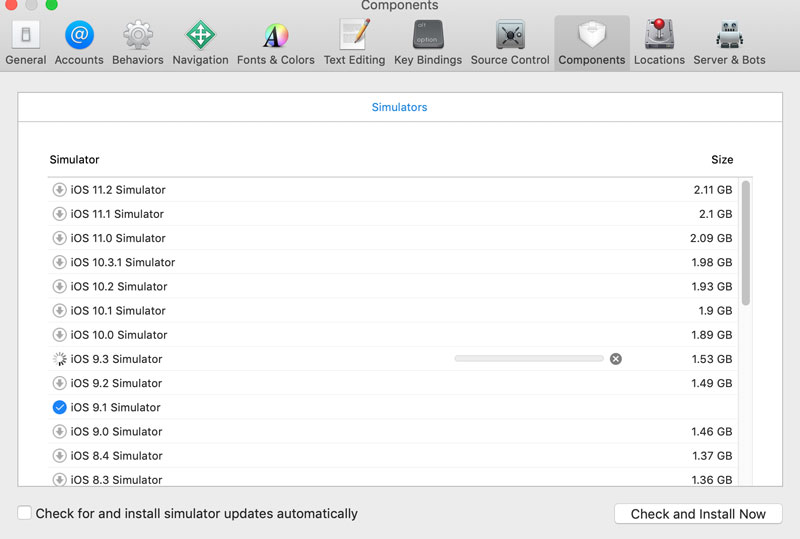Click the 1.46 GB size value
This screenshot has width=800, height=539.
pos(712,431)
